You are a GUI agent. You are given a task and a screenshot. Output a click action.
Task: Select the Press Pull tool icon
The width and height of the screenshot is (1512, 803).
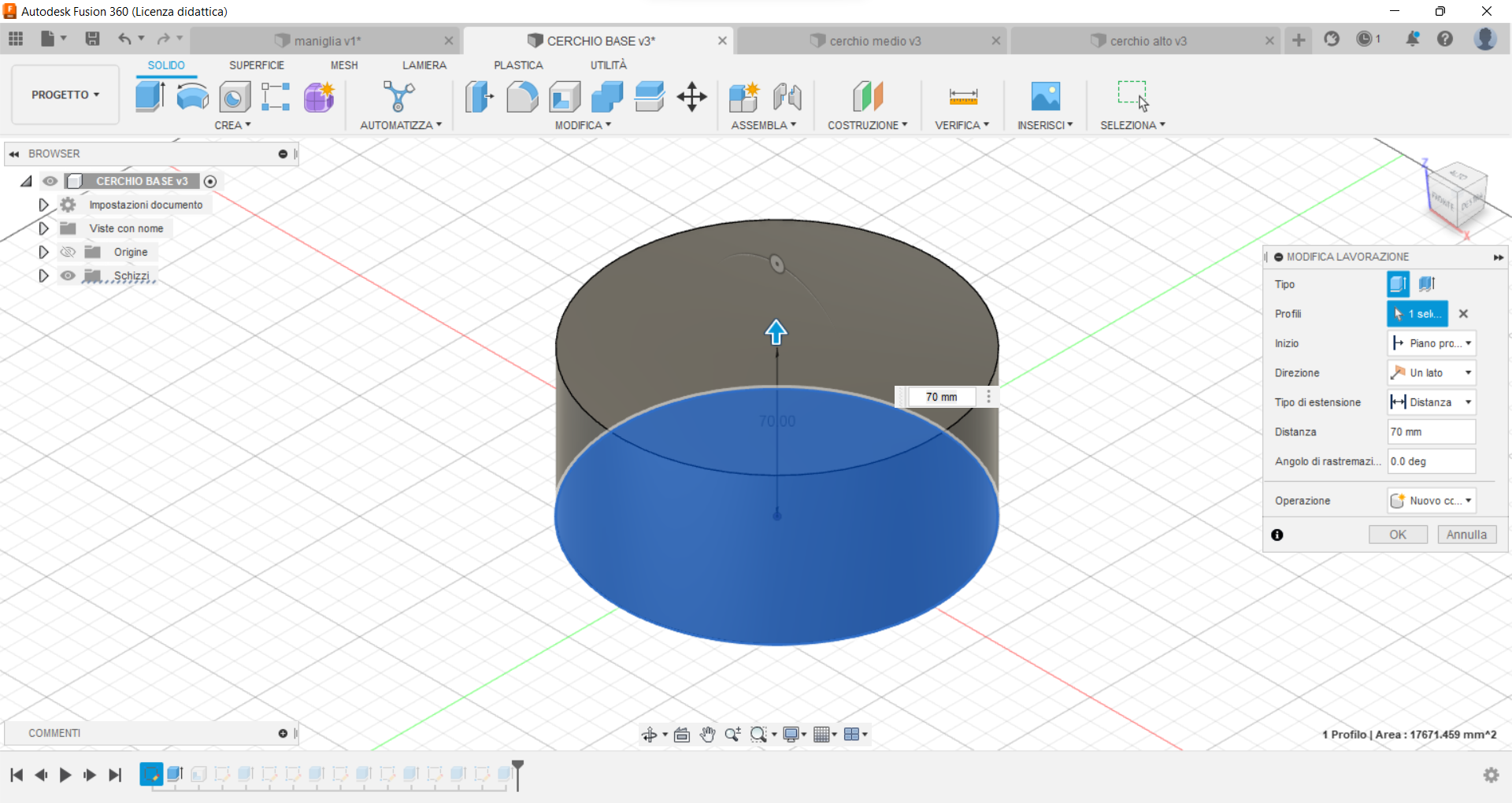pyautogui.click(x=479, y=97)
